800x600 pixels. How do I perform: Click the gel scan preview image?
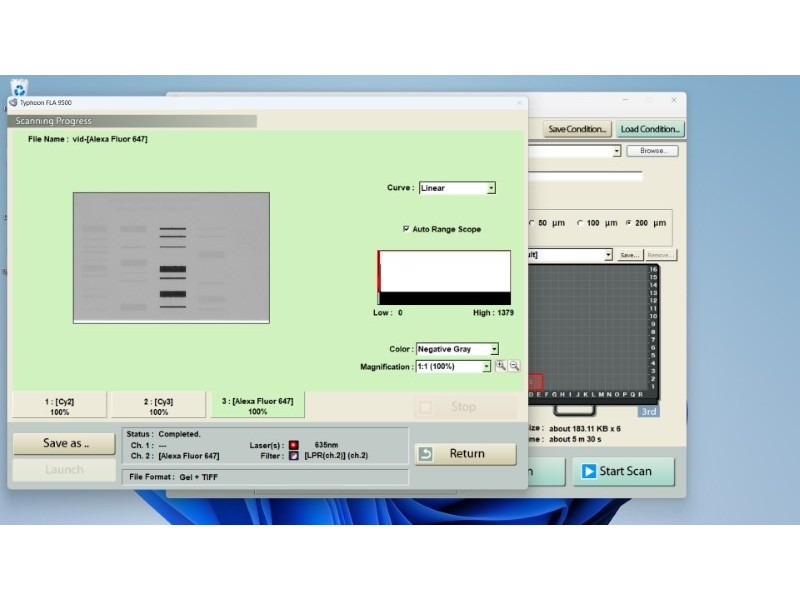171,258
